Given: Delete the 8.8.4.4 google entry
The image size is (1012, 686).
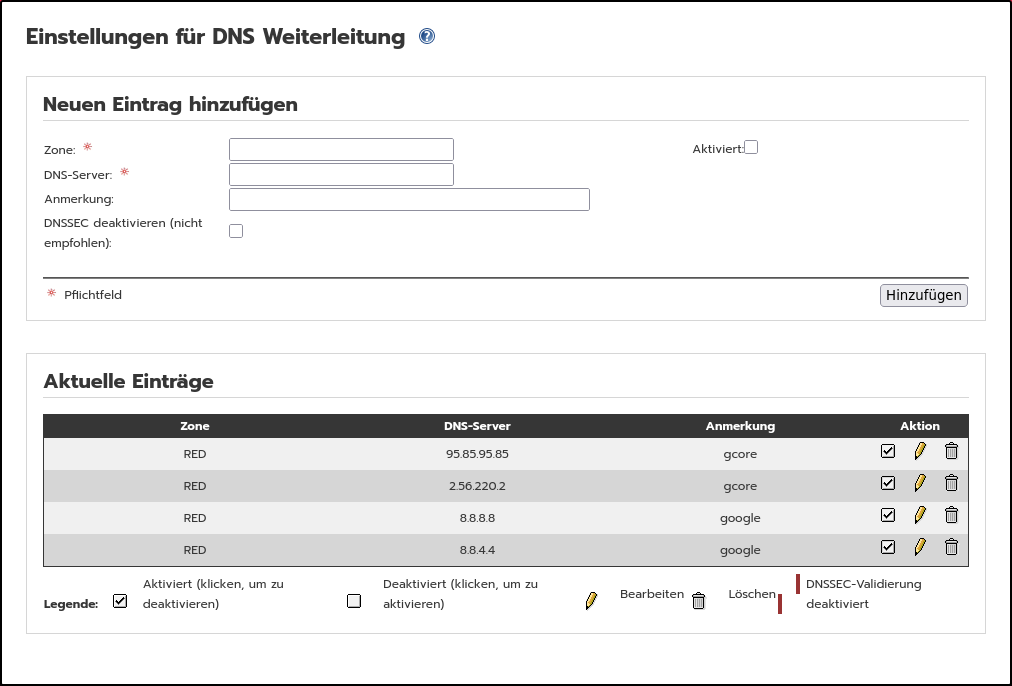Looking at the screenshot, I should [951, 547].
